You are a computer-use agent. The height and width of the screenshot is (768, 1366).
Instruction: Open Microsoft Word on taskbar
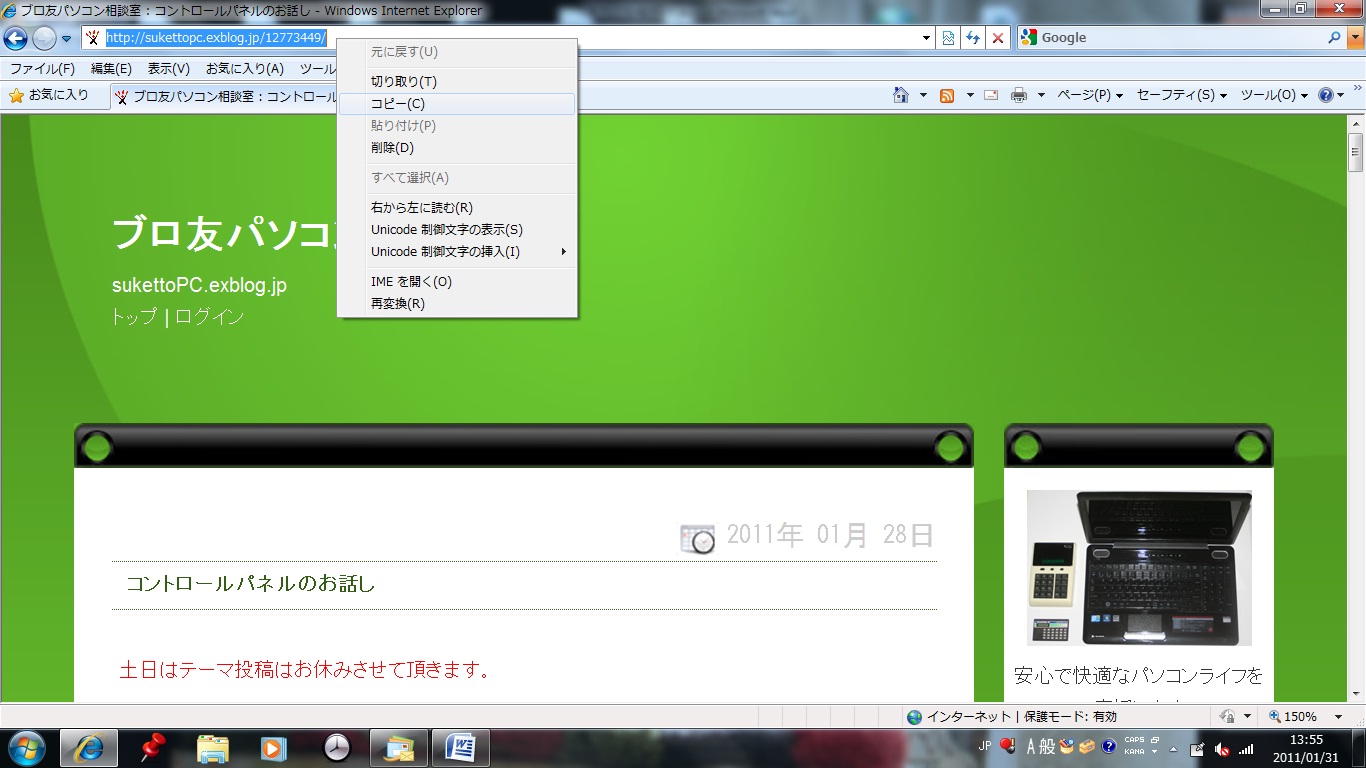tap(461, 748)
